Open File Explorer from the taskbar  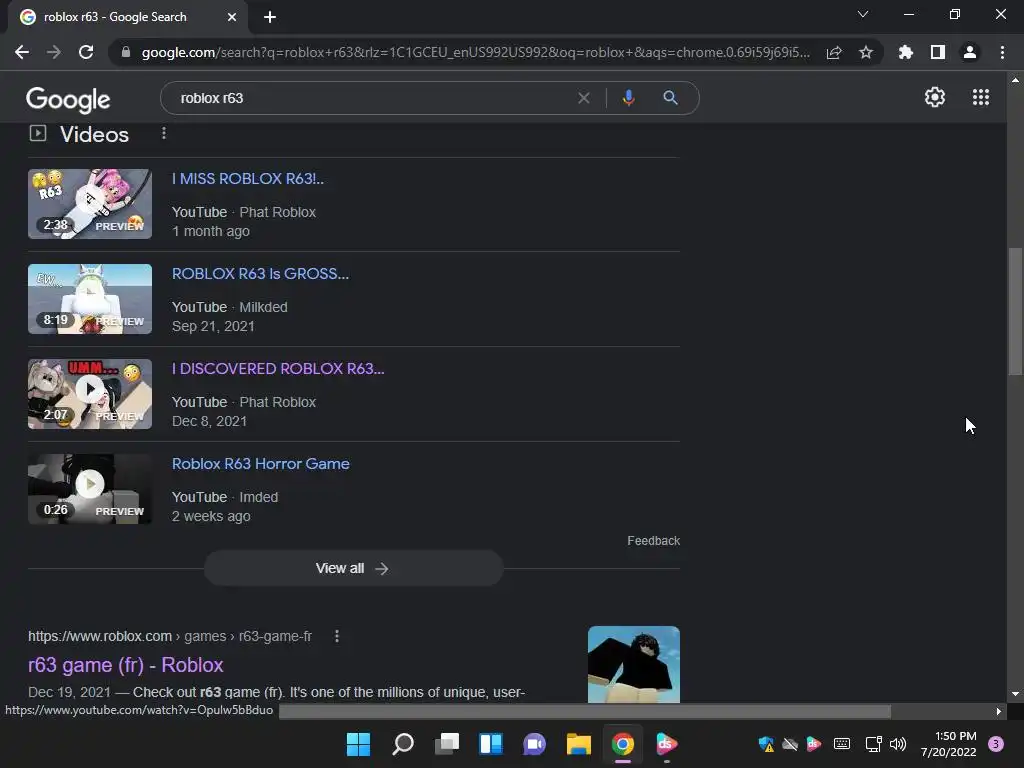[x=579, y=744]
